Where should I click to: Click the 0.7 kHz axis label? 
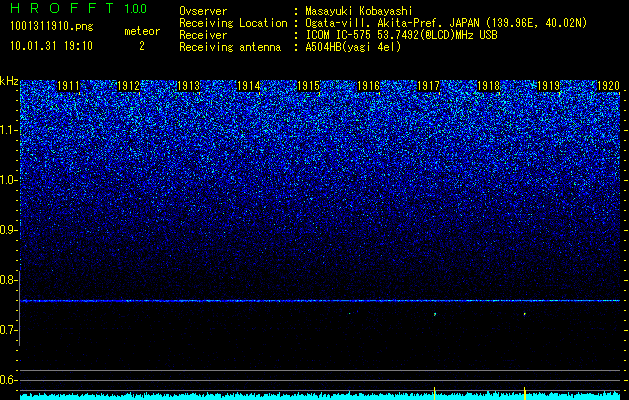click(x=9, y=330)
